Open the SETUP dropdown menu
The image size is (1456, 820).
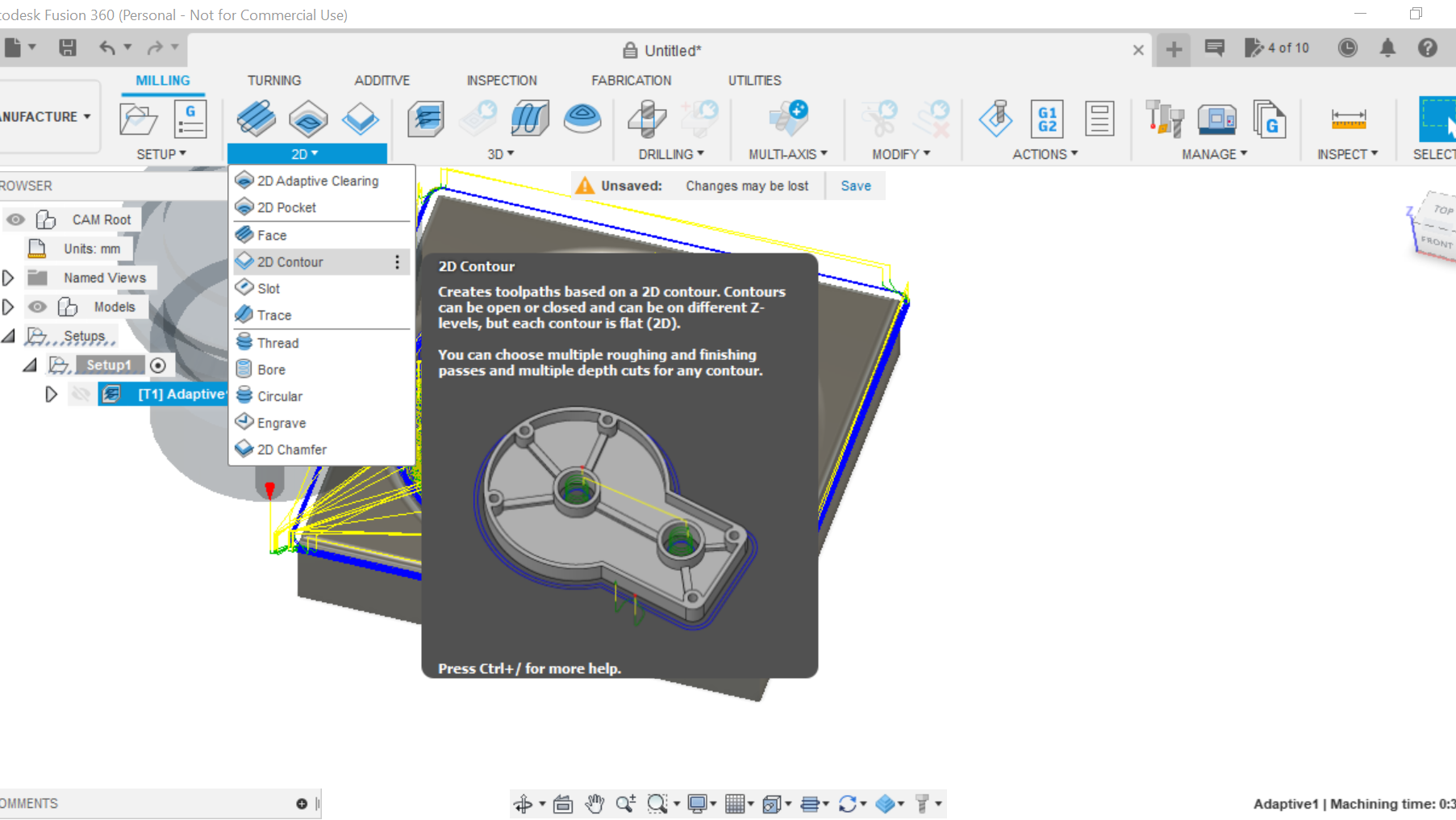pos(161,154)
